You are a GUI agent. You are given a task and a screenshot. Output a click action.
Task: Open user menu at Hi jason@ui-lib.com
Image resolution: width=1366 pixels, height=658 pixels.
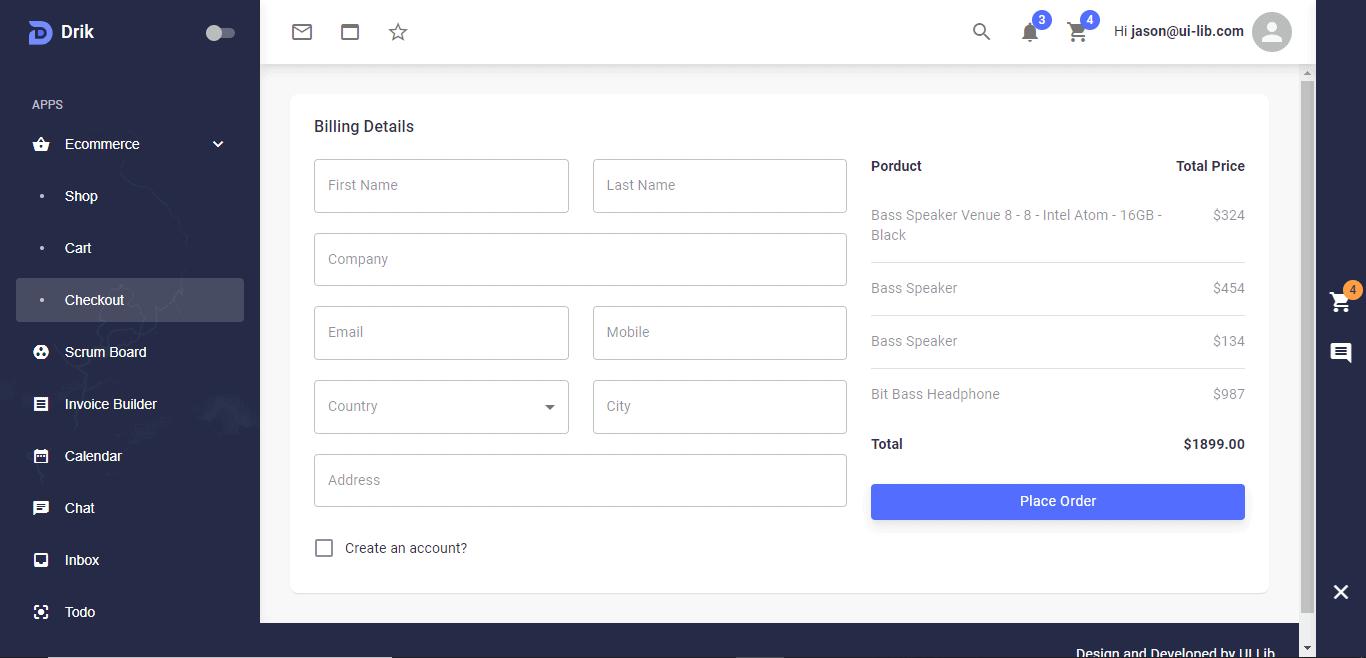click(1178, 32)
